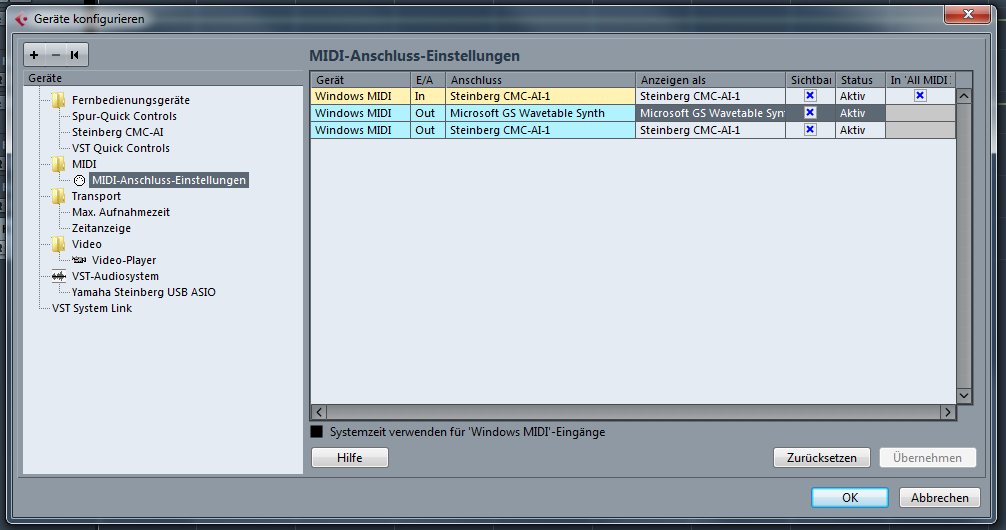The image size is (1006, 530).
Task: Toggle Sichtbar for Steinberg CMC-AI-1 input row
Action: pyautogui.click(x=810, y=96)
